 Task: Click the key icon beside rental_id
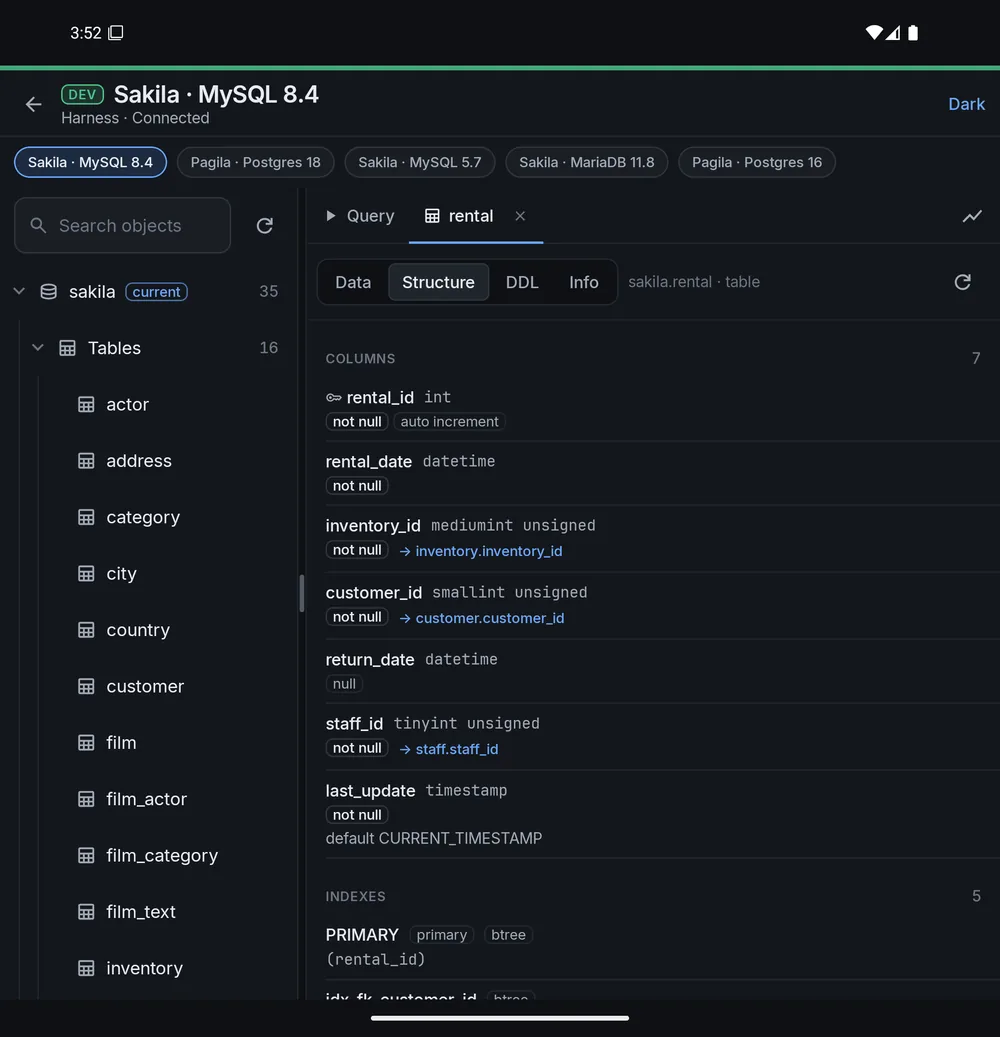[333, 397]
